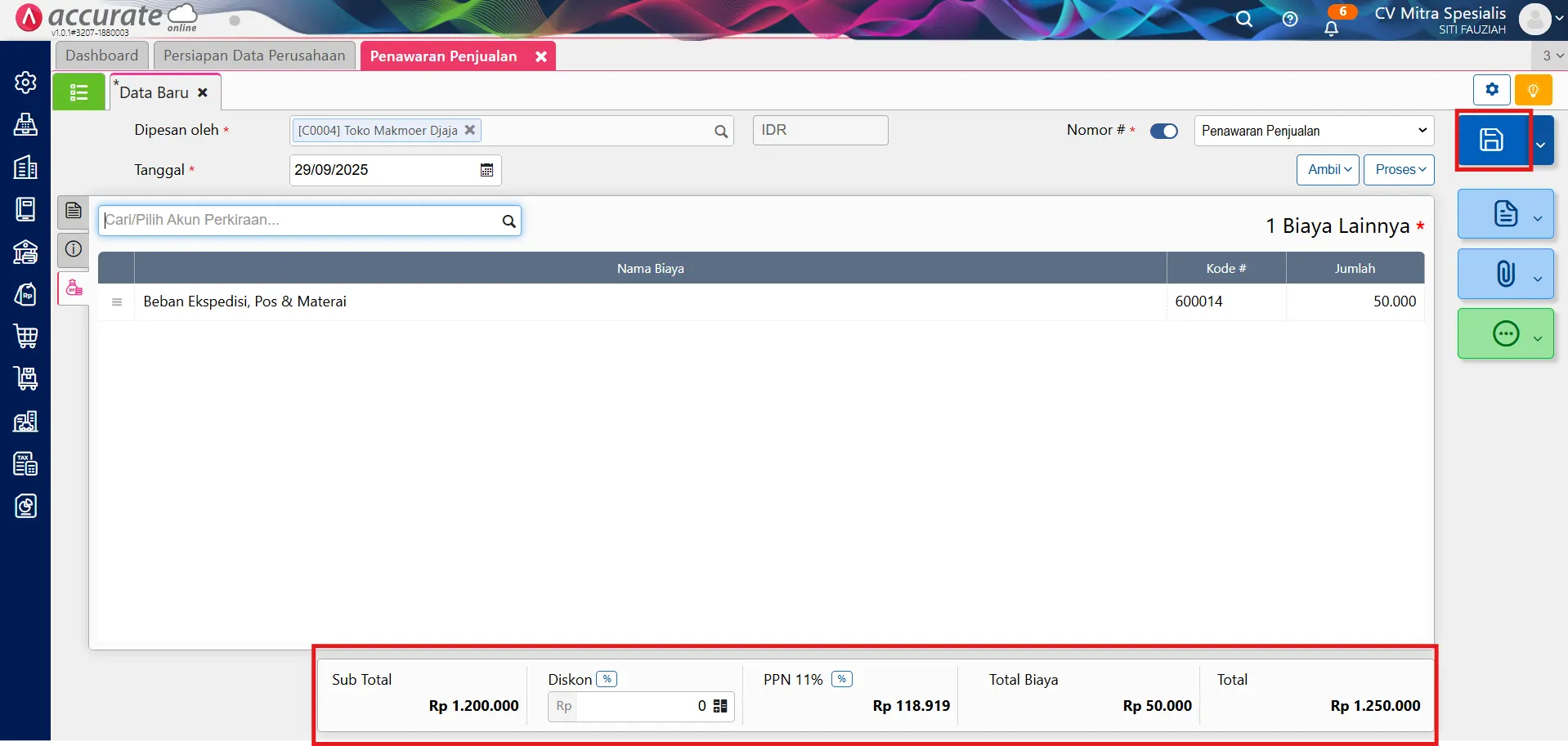Click the green list view icon

(x=78, y=92)
